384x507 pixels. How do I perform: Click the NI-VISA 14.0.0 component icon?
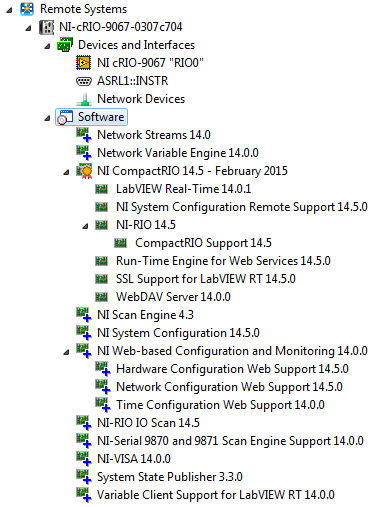[x=84, y=459]
